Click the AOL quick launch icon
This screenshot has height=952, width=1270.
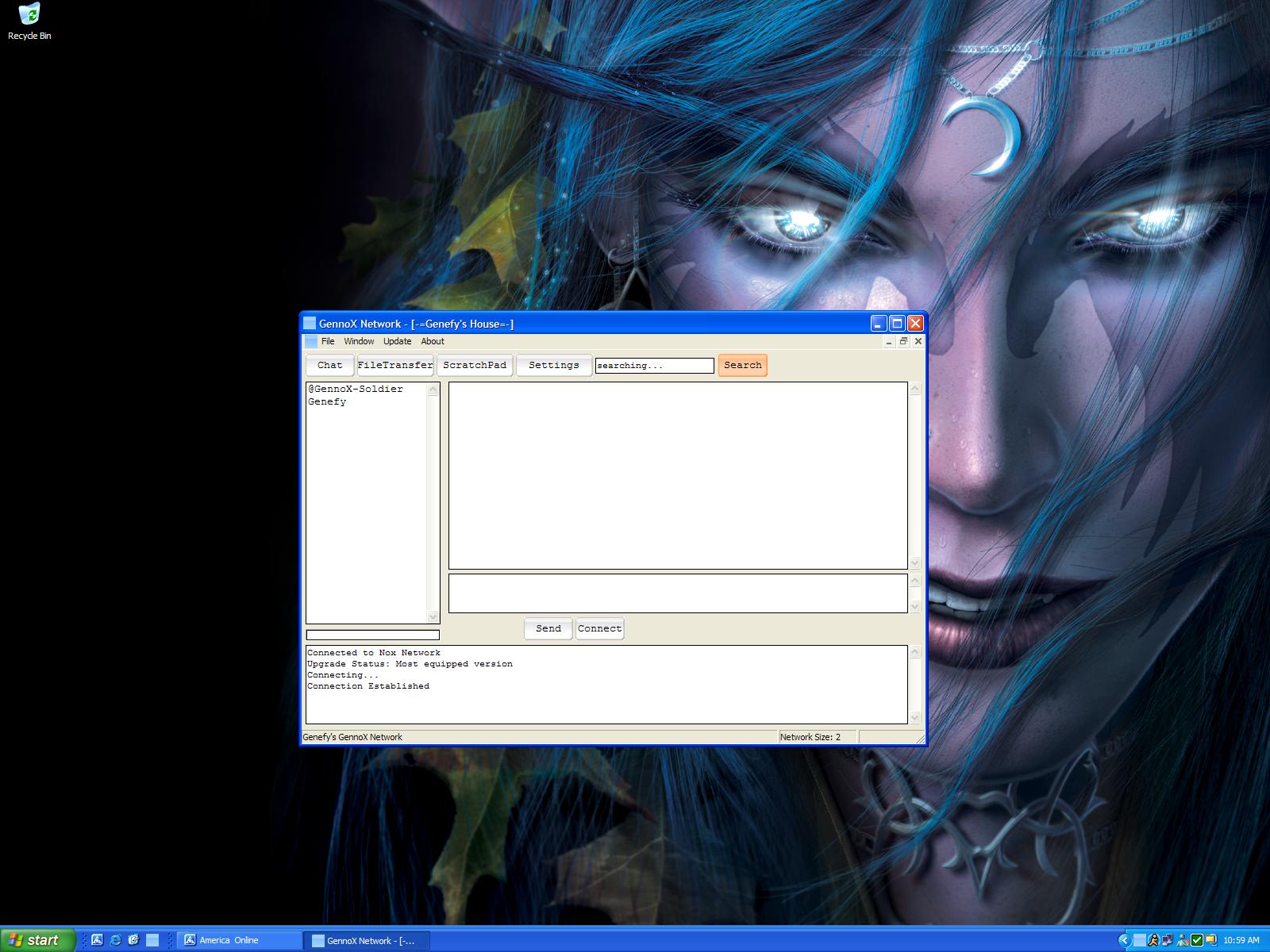[98, 940]
